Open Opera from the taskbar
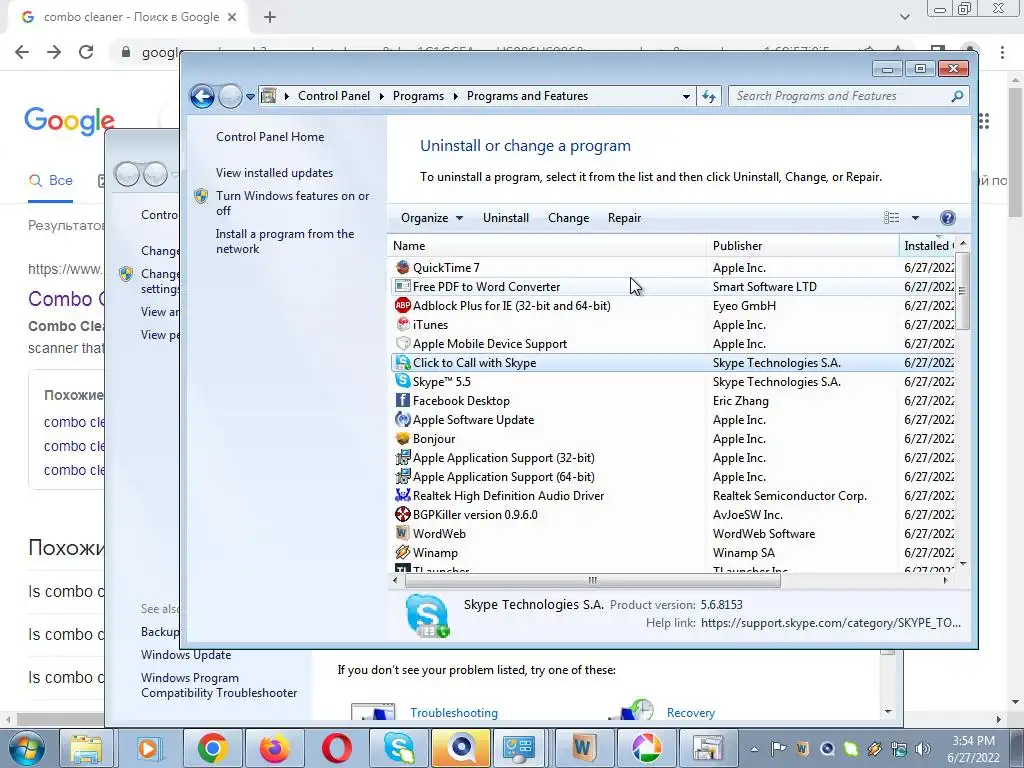The height and width of the screenshot is (768, 1024). [x=337, y=748]
